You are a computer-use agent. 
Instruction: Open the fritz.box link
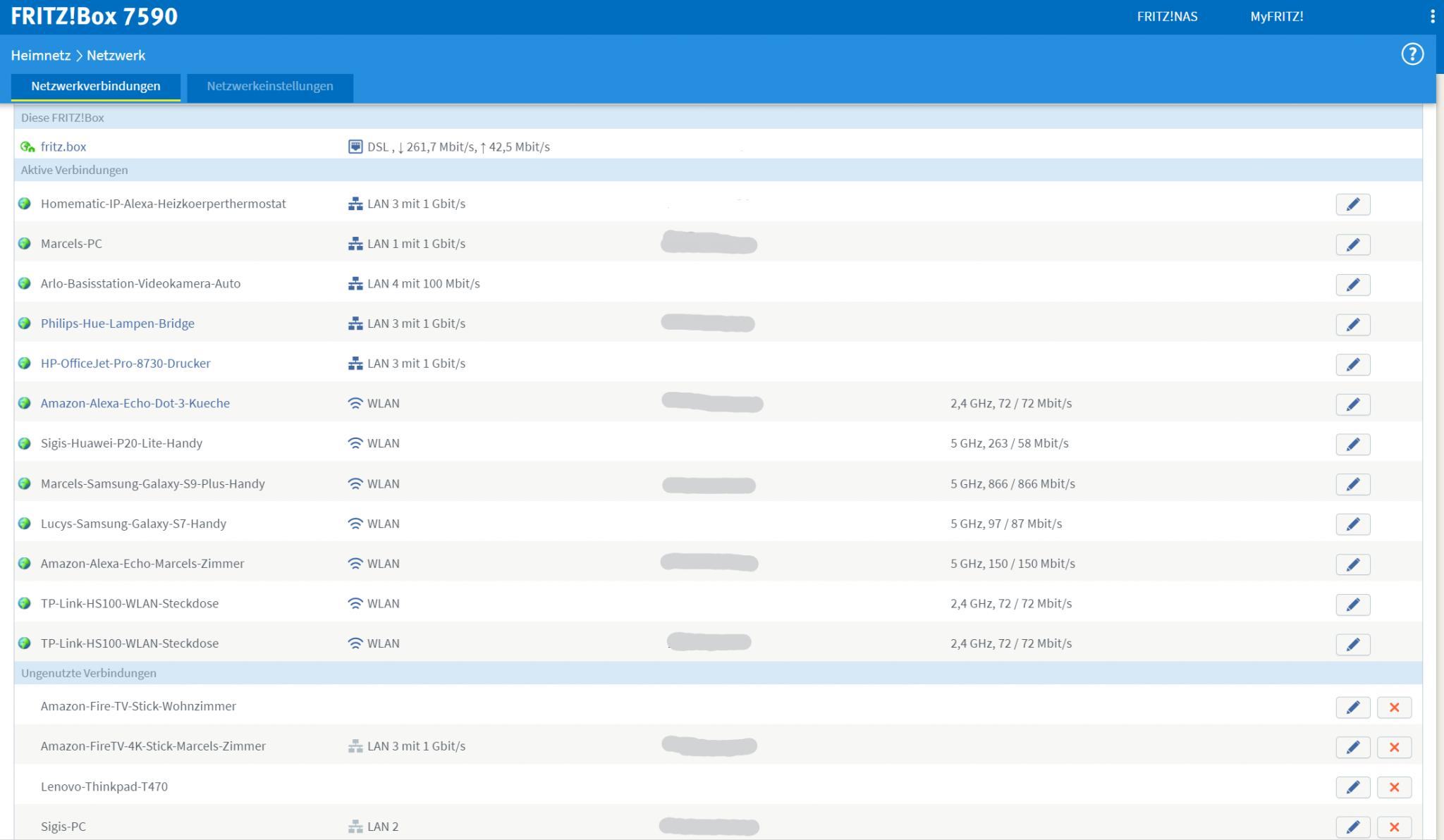(x=63, y=147)
